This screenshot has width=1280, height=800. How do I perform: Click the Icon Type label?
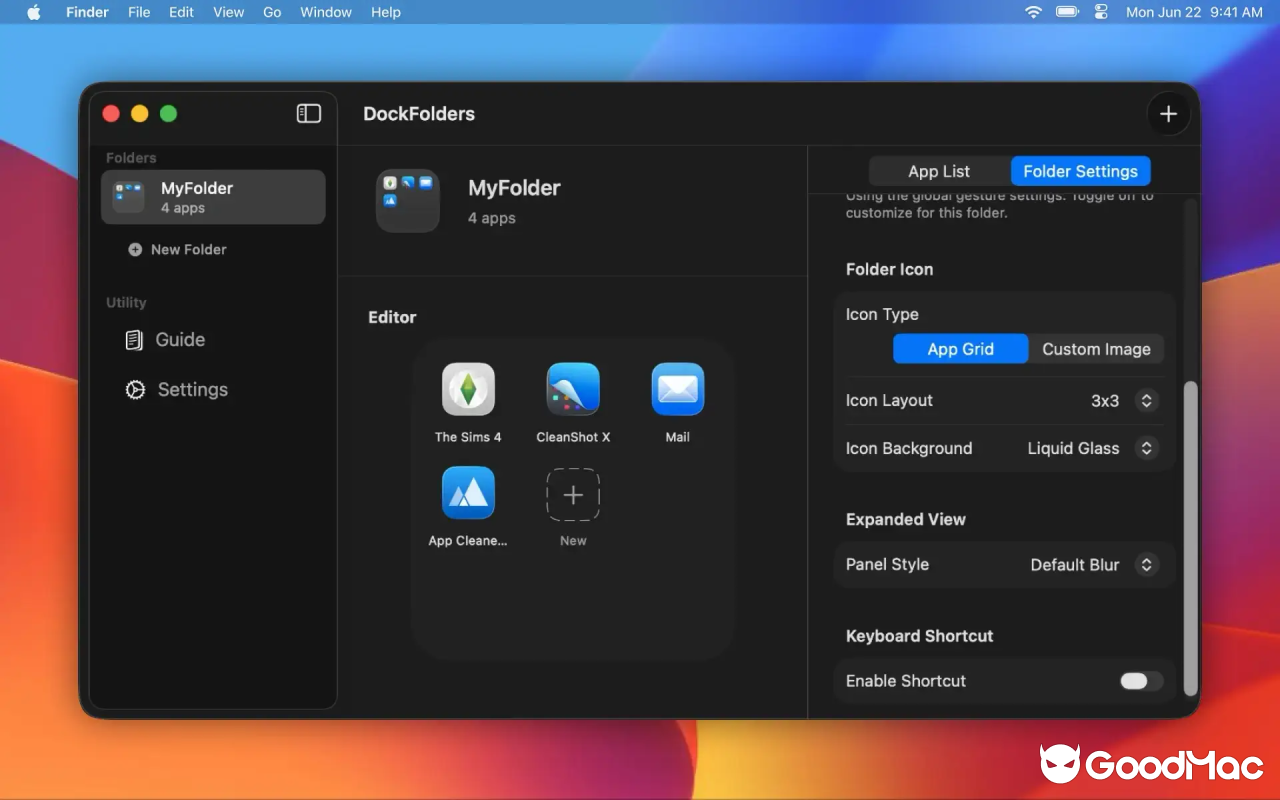[882, 314]
